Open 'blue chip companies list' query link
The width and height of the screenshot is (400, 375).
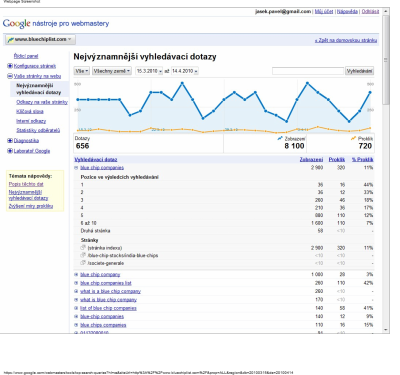pos(106,283)
